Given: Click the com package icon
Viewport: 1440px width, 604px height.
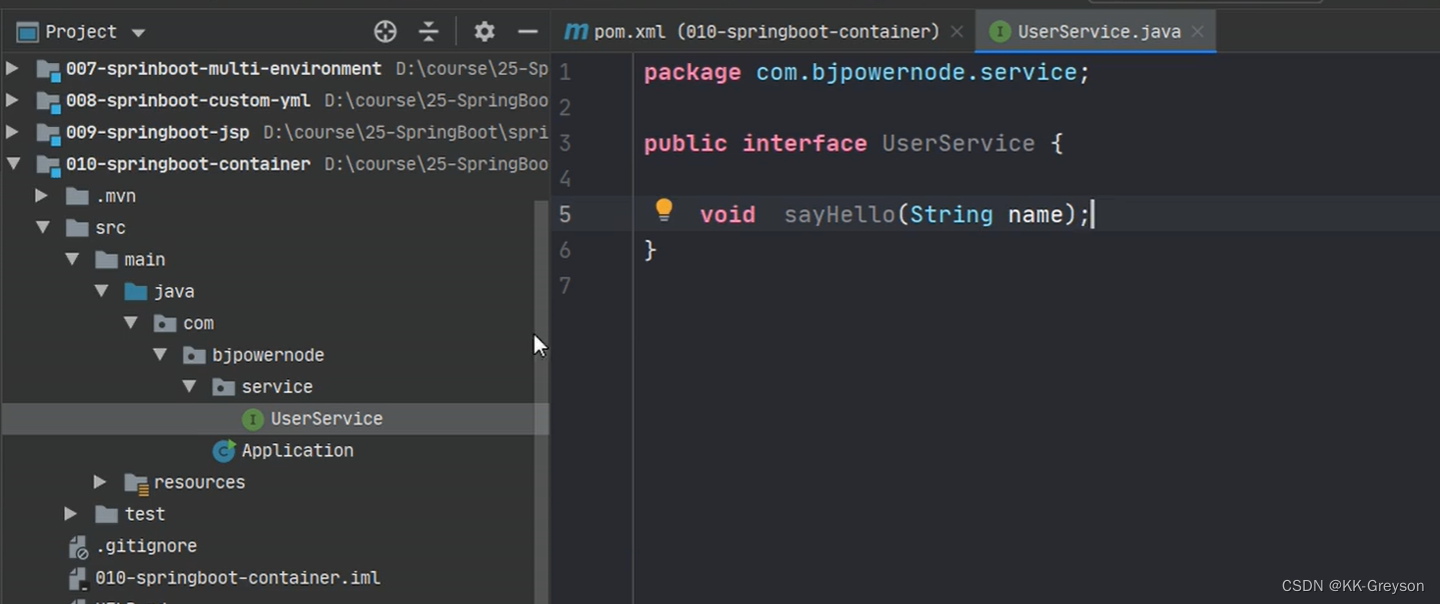Looking at the screenshot, I should click(x=165, y=323).
